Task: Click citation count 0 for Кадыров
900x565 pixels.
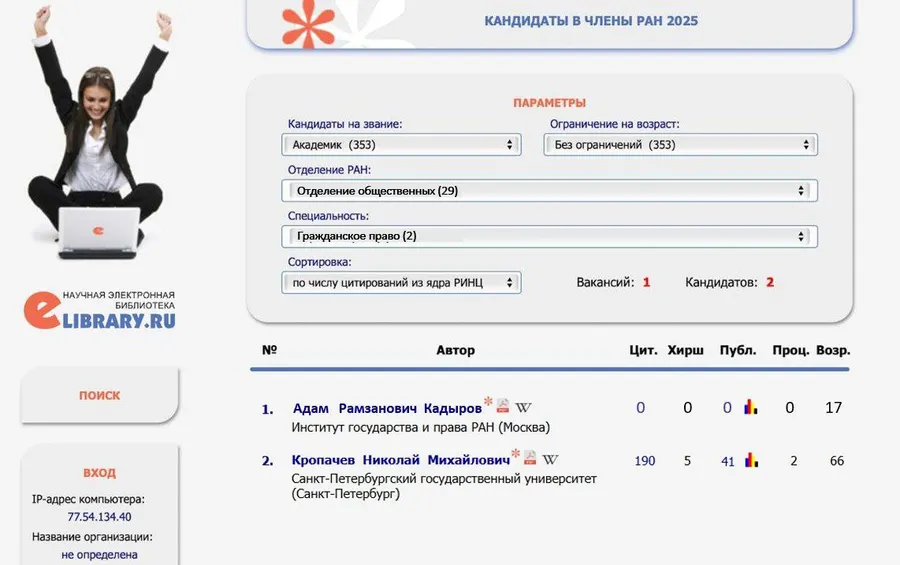Action: 641,408
